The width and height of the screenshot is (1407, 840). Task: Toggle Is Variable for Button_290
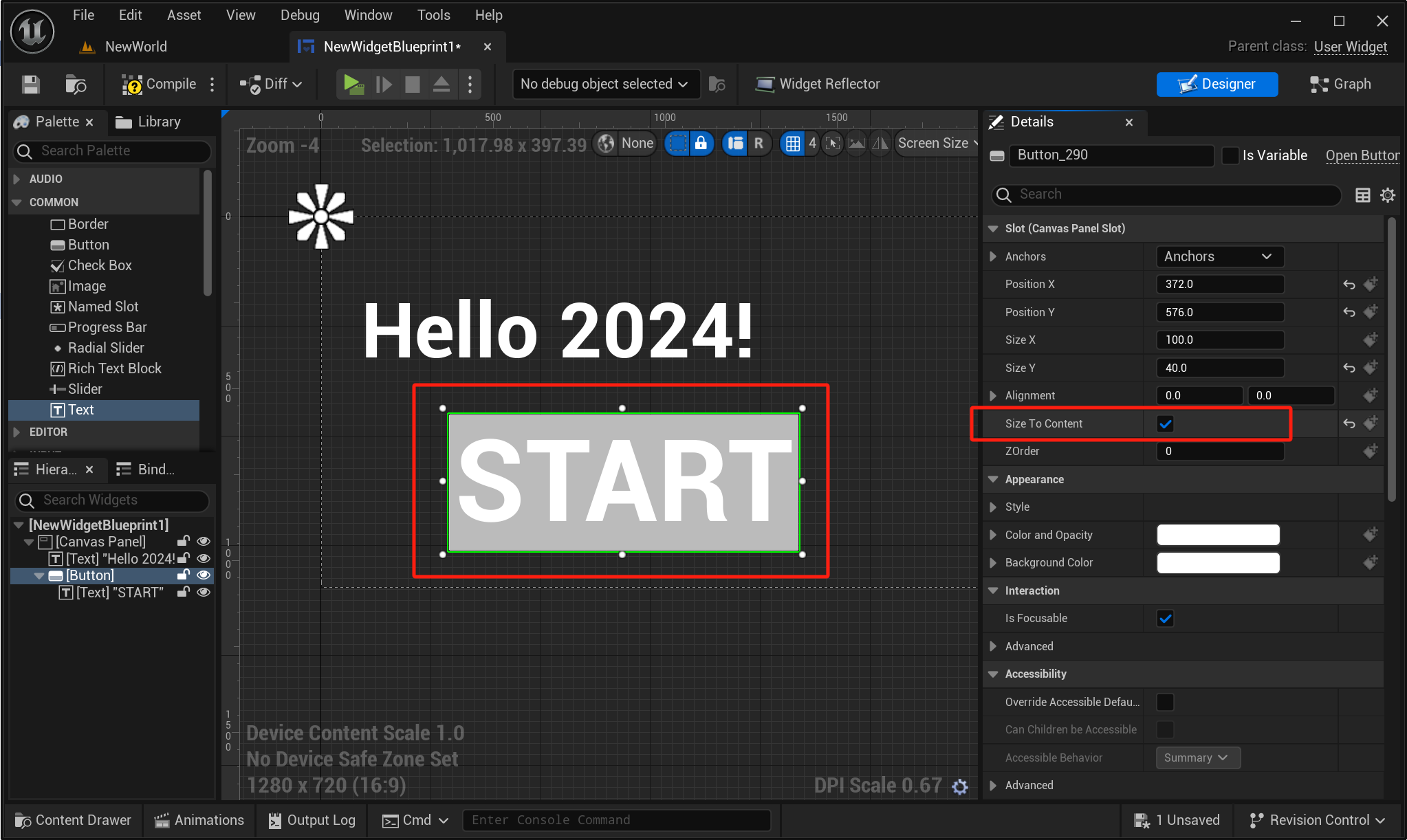(1229, 155)
